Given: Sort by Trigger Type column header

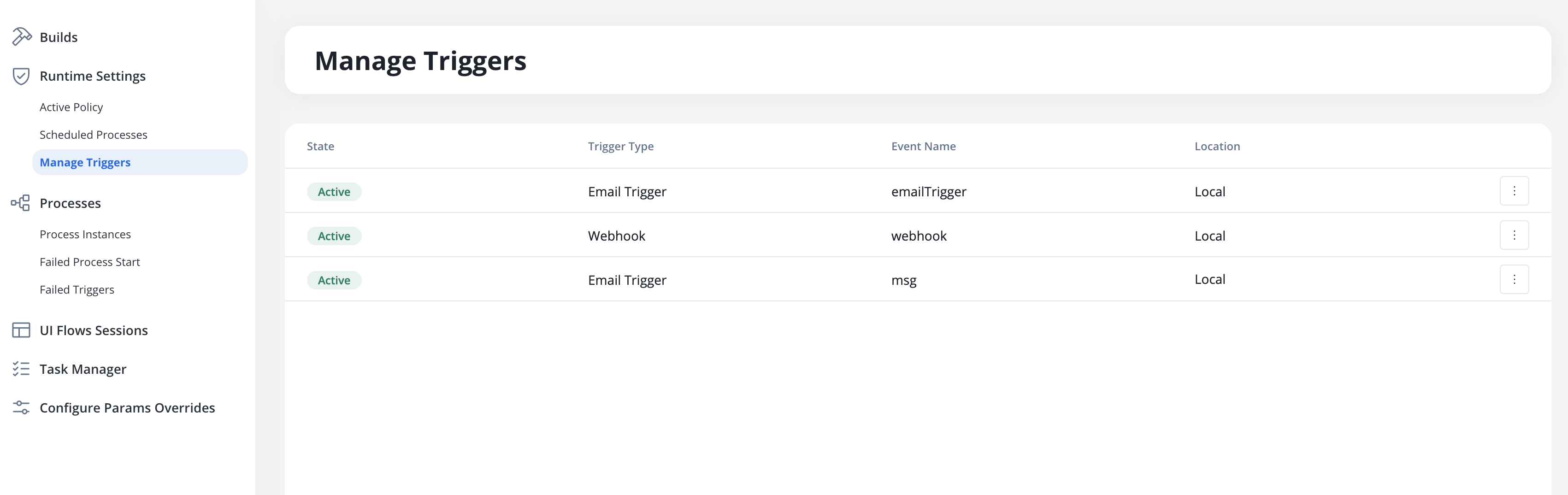Looking at the screenshot, I should coord(620,146).
